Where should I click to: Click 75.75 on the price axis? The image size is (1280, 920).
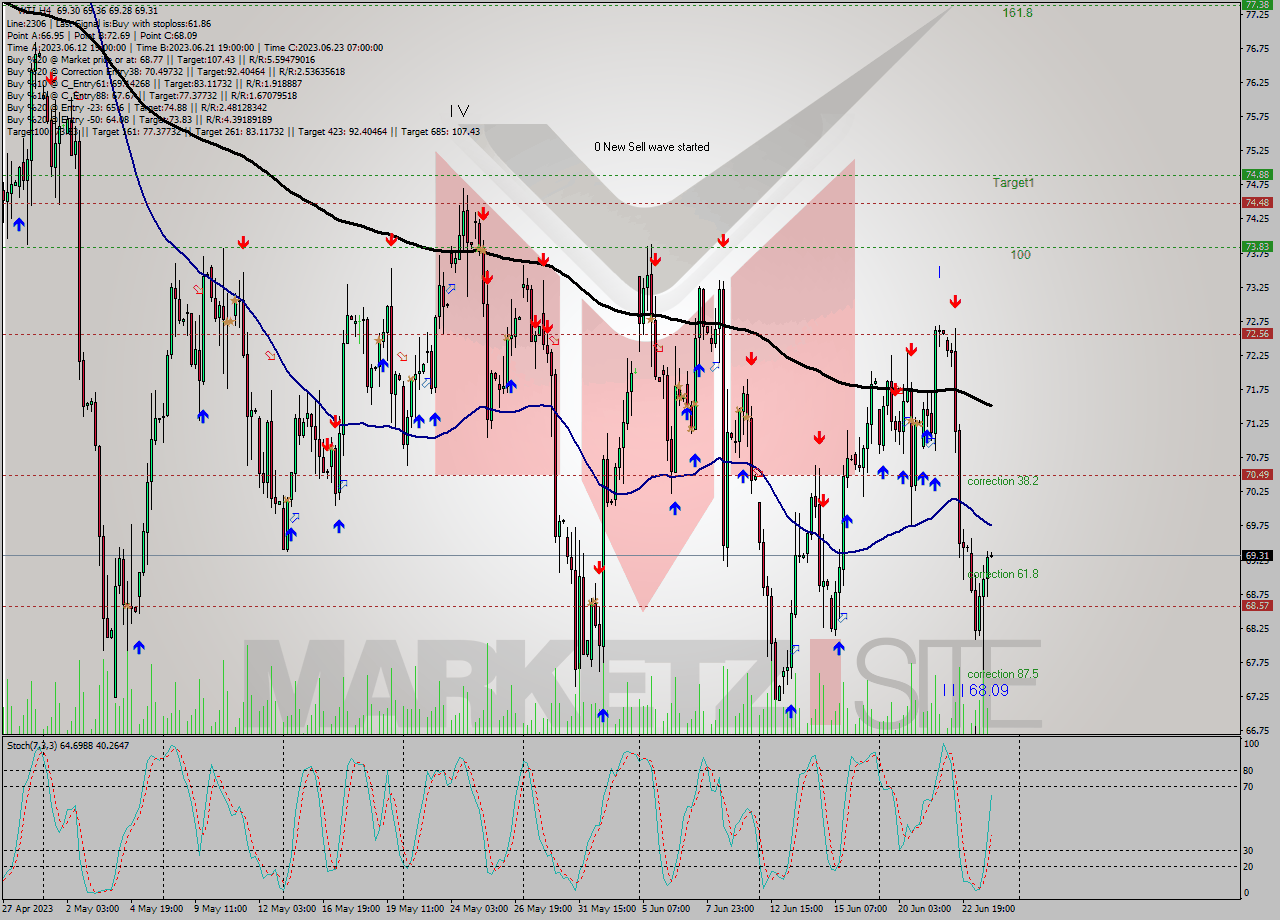[1257, 116]
